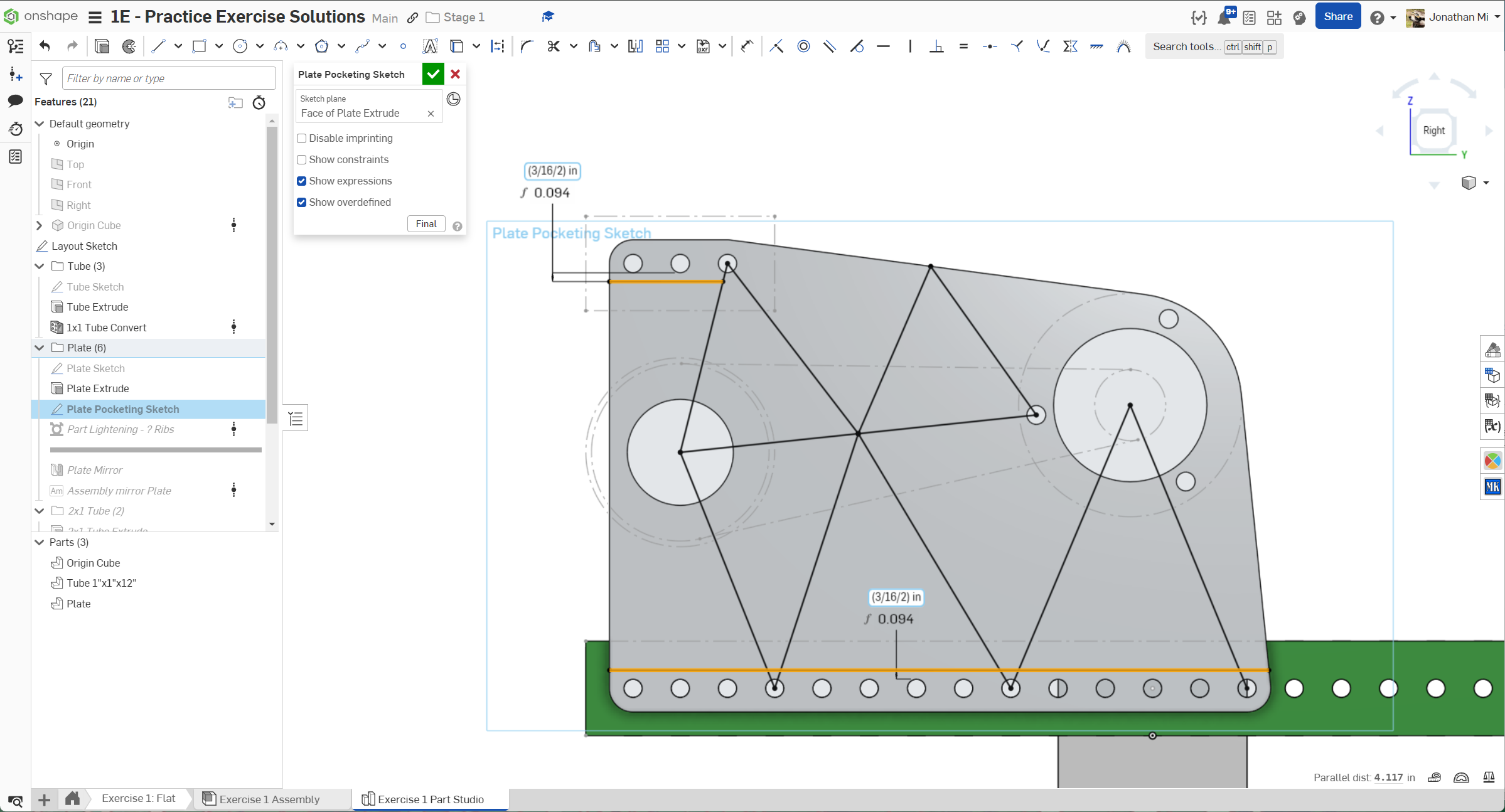This screenshot has height=812, width=1505.
Task: Enable Disable imprinting checkbox
Action: [x=302, y=138]
